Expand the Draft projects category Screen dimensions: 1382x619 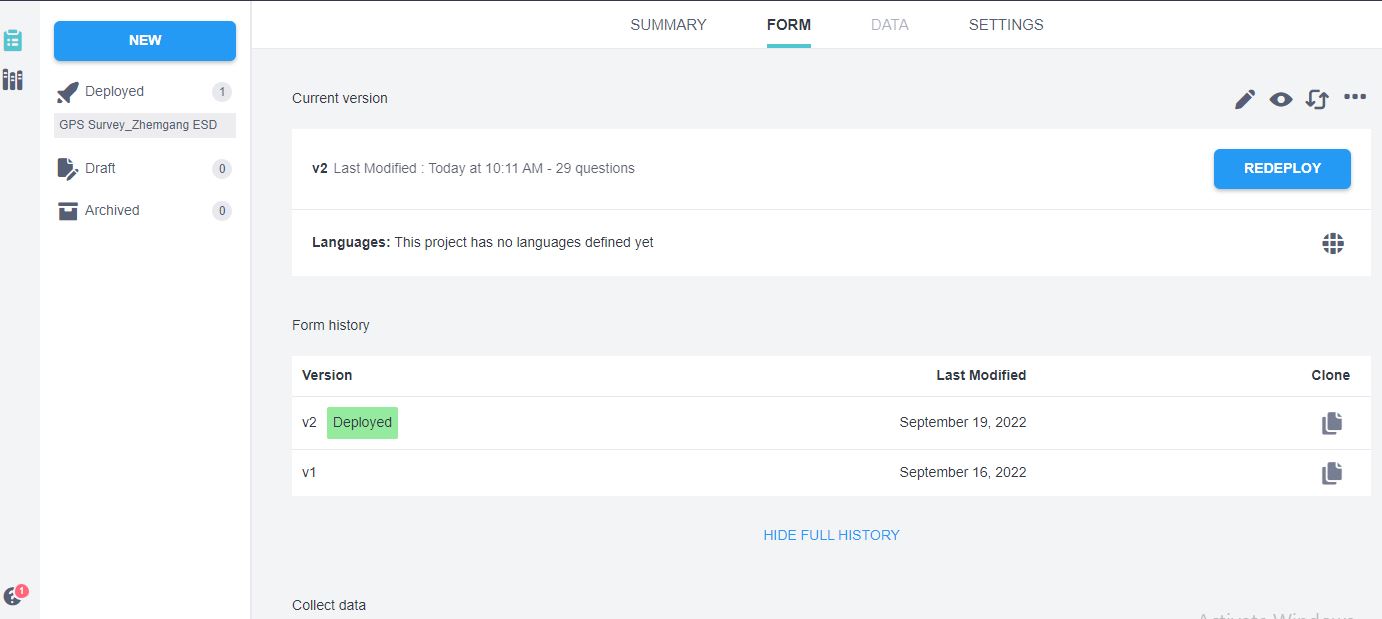100,169
